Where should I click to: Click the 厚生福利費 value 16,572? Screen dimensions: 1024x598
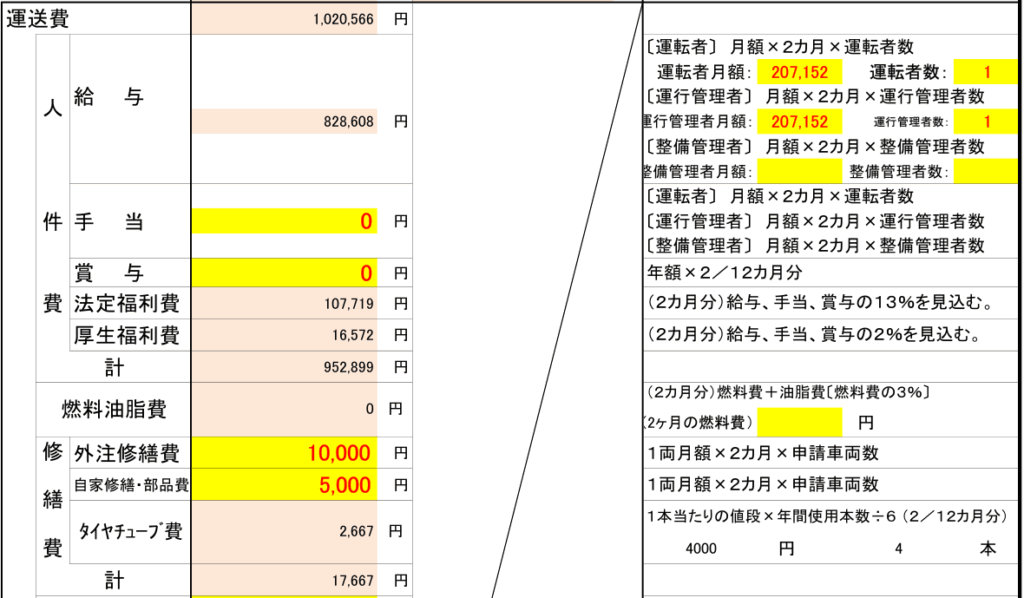tap(353, 336)
